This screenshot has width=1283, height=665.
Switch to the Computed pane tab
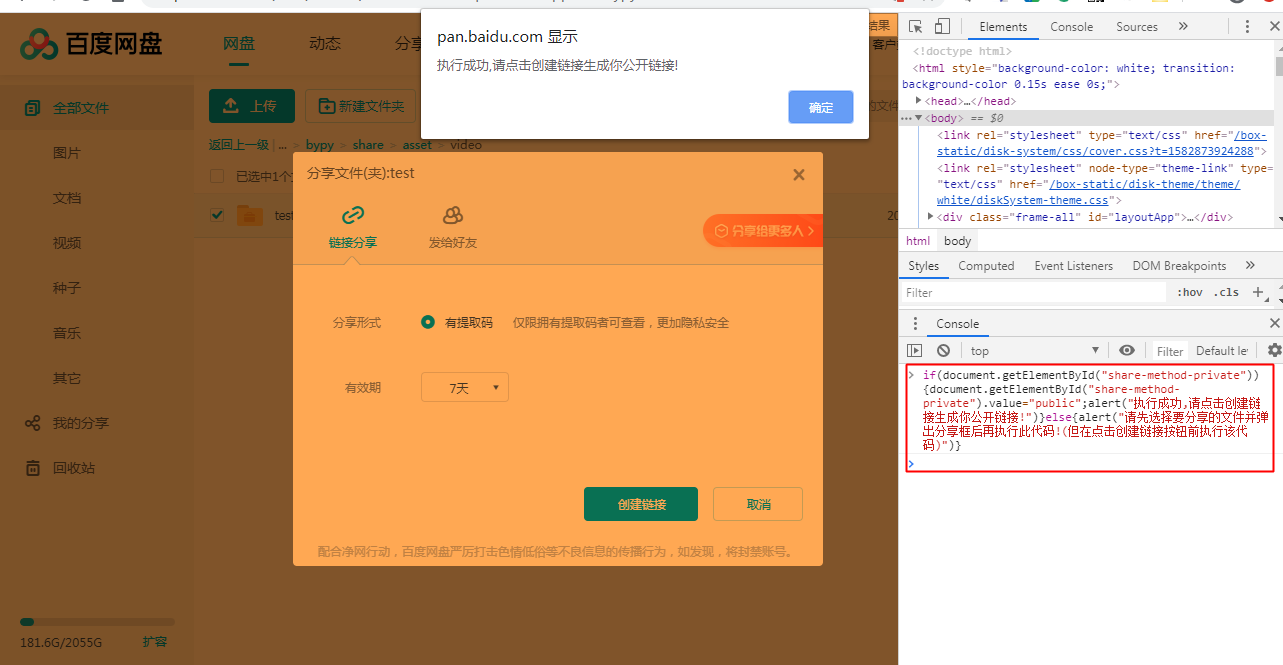point(986,266)
